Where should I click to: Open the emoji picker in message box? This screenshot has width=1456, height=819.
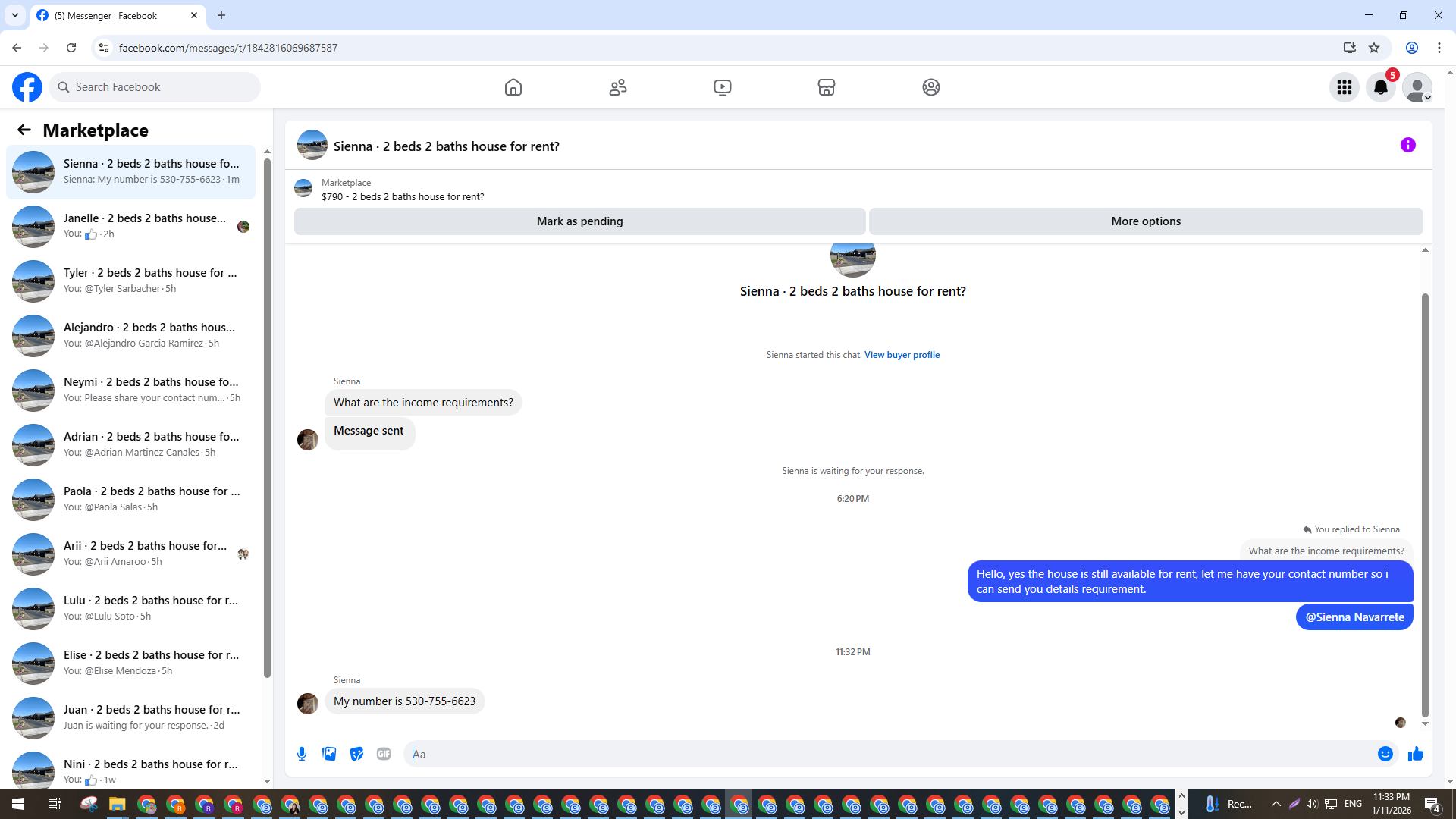[x=1385, y=754]
